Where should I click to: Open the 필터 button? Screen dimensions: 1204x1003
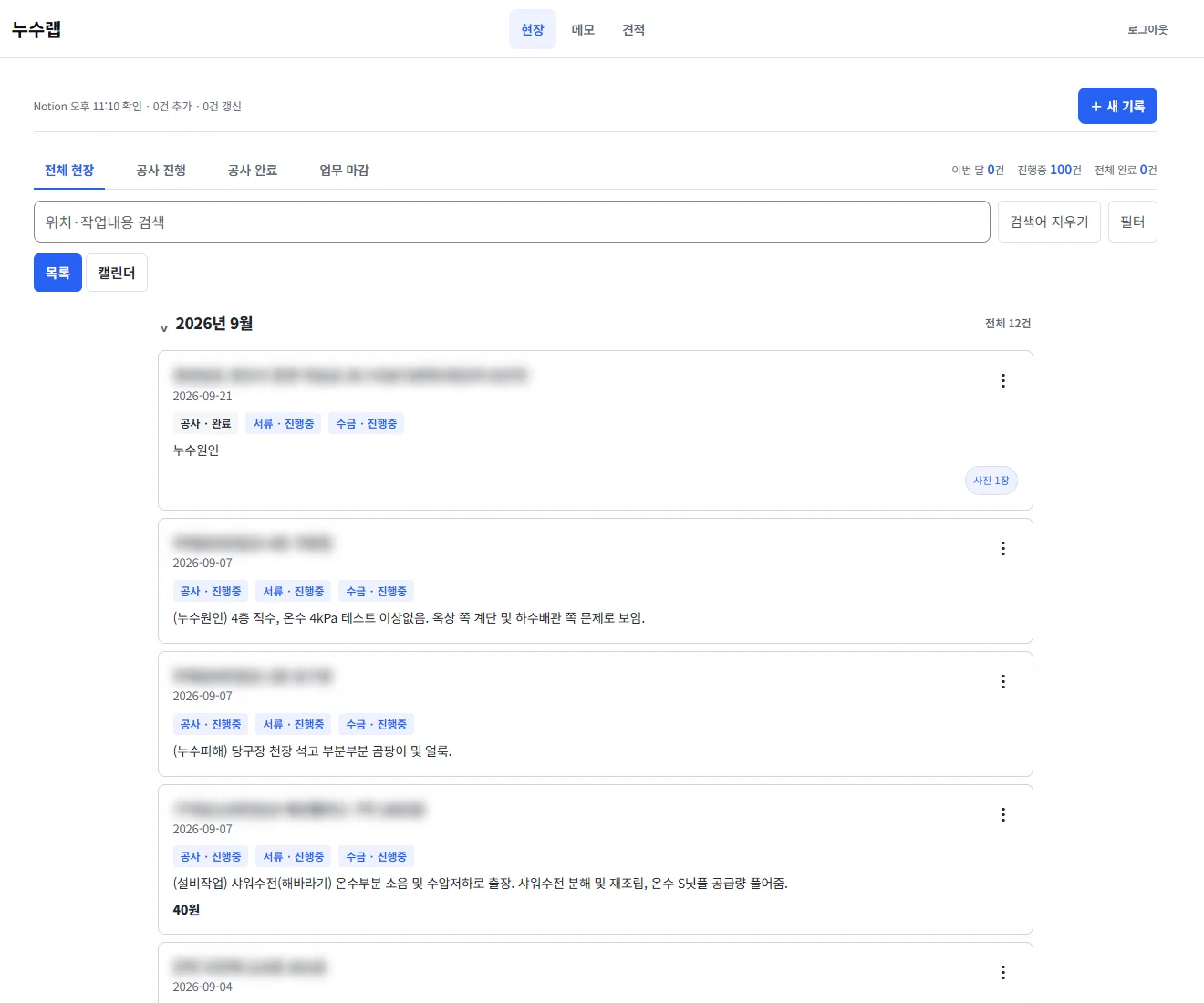pyautogui.click(x=1133, y=222)
